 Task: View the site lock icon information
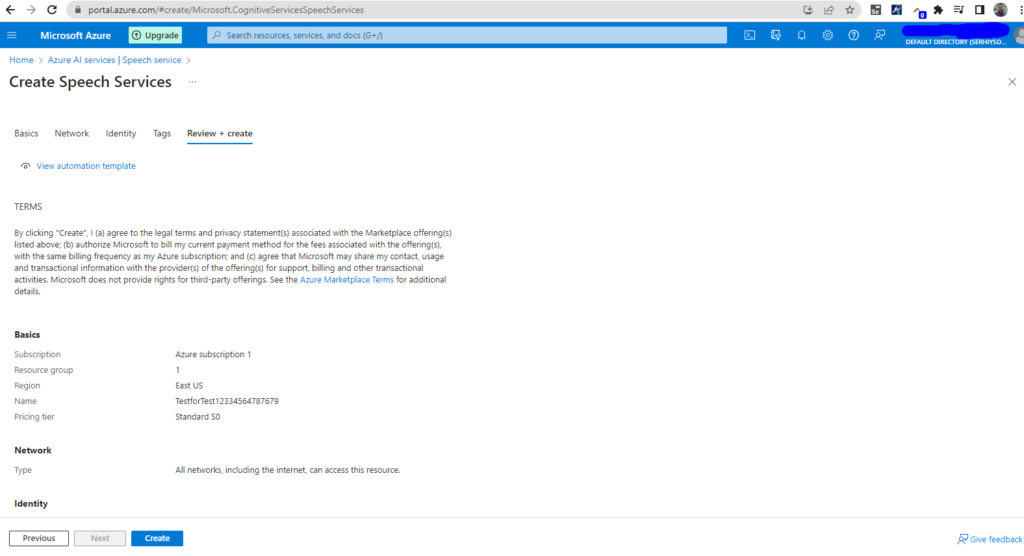coord(78,10)
